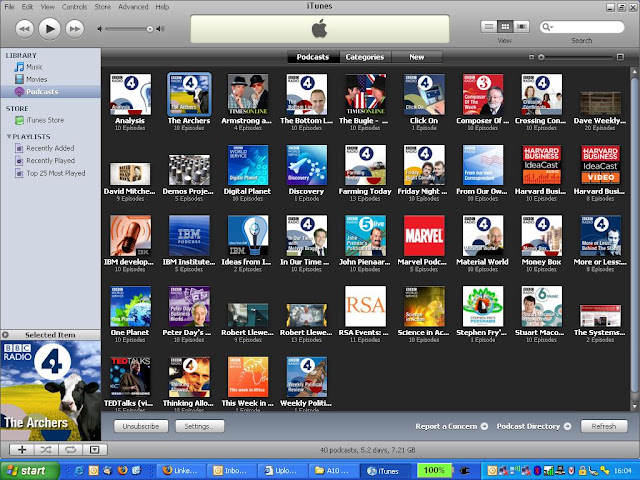The width and height of the screenshot is (640, 480).
Task: Click the large artwork icon right of slider
Action: pos(620,57)
